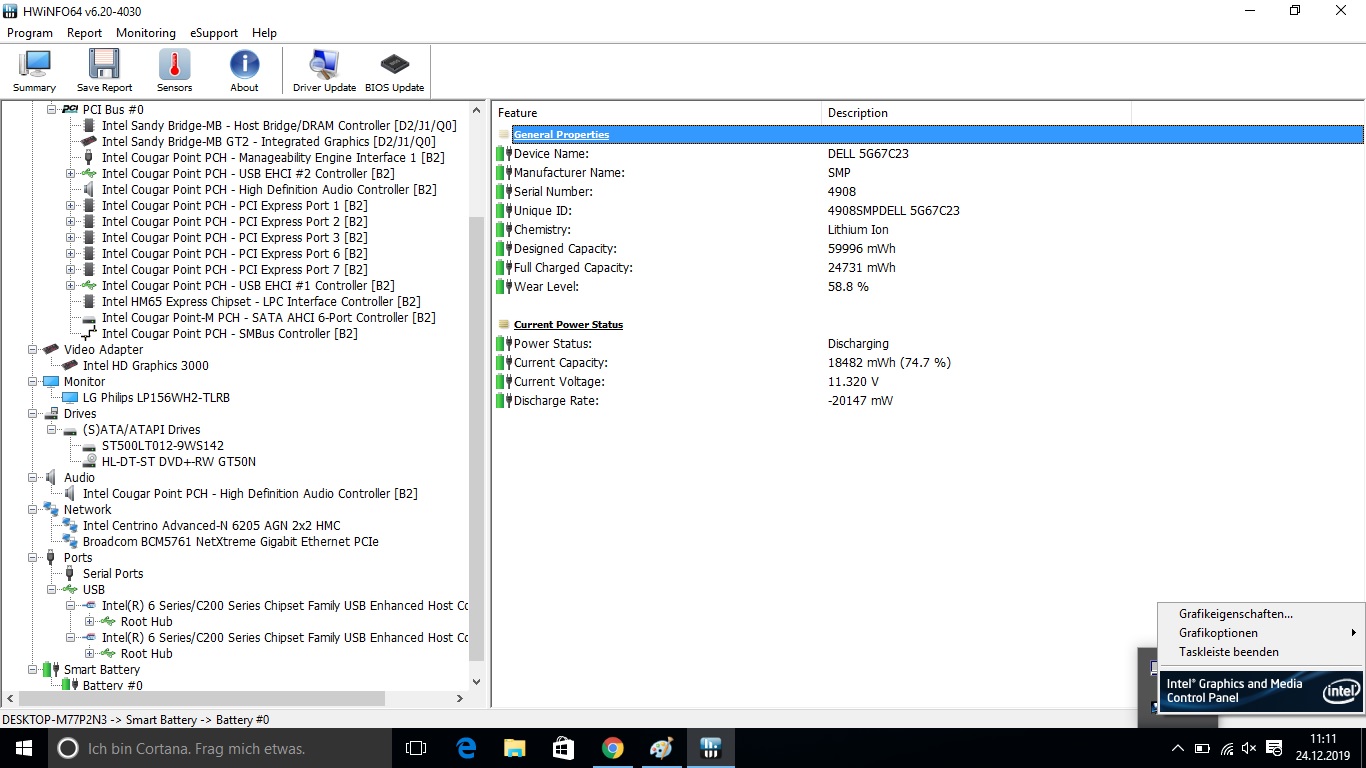This screenshot has width=1366, height=768.
Task: Select Battery #0 tree item
Action: [x=113, y=685]
